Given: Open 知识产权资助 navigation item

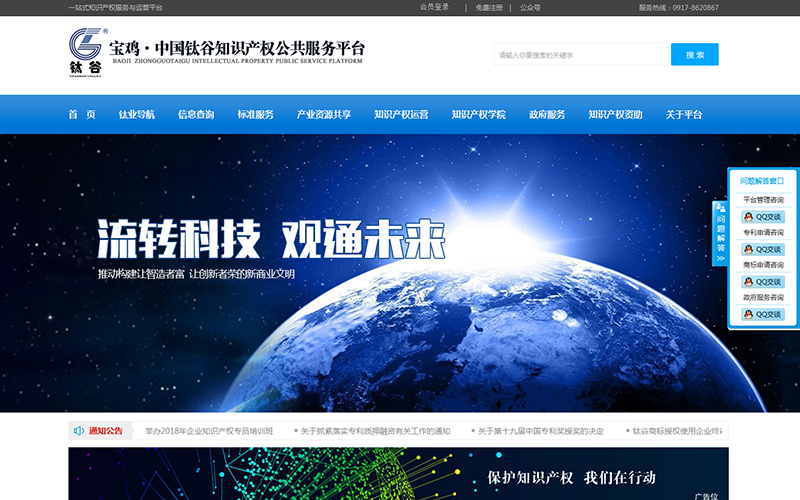Looking at the screenshot, I should point(615,115).
